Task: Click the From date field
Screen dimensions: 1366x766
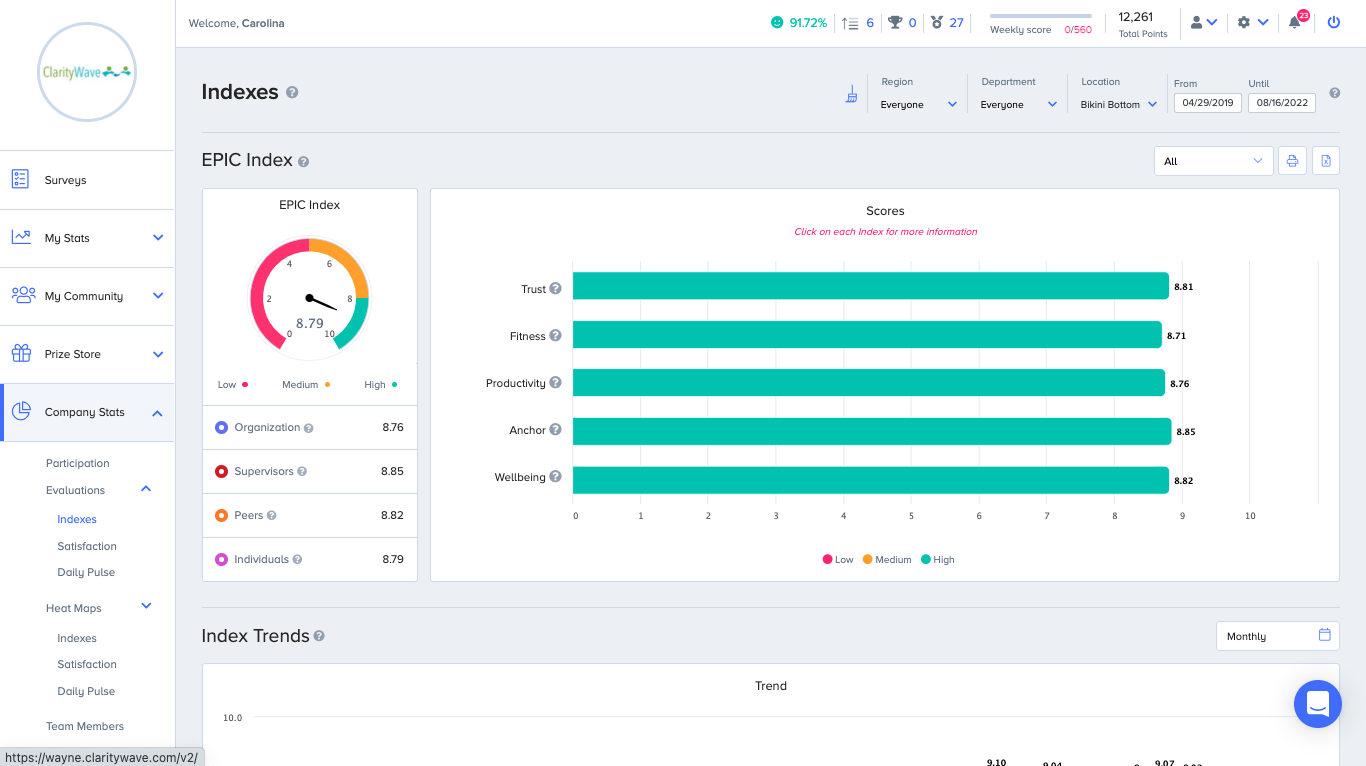Action: click(x=1207, y=102)
